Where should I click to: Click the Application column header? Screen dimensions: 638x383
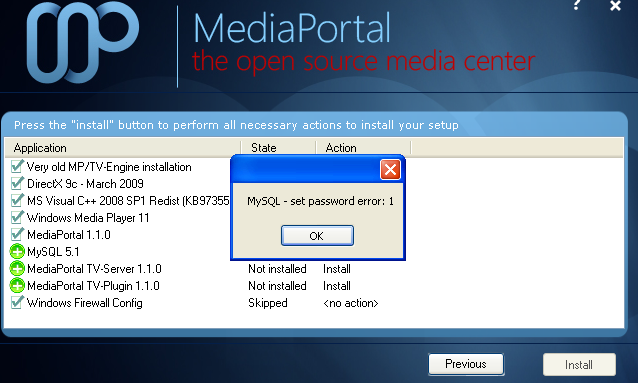[123, 148]
